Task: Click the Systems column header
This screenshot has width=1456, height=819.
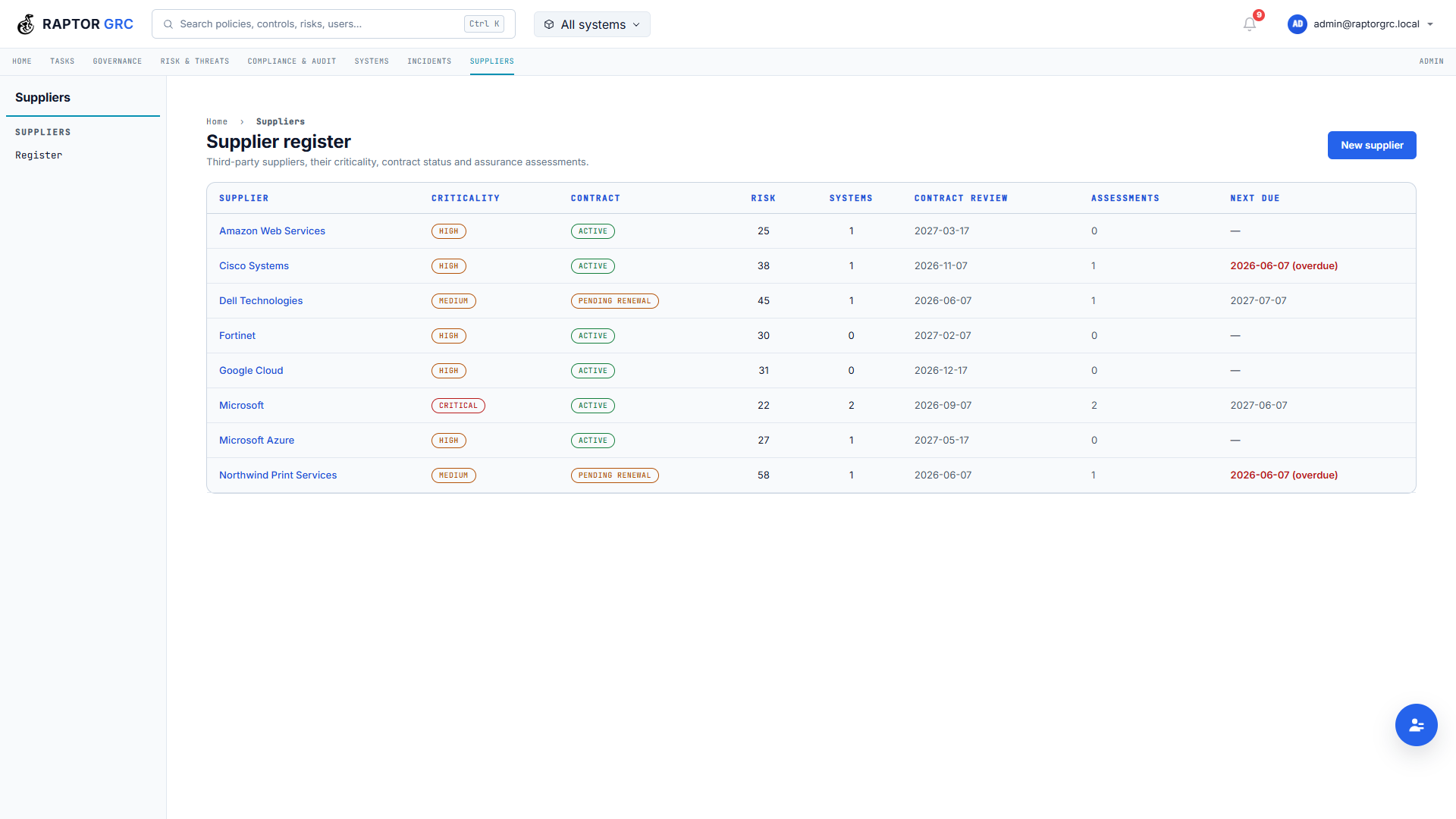Action: [x=851, y=199]
